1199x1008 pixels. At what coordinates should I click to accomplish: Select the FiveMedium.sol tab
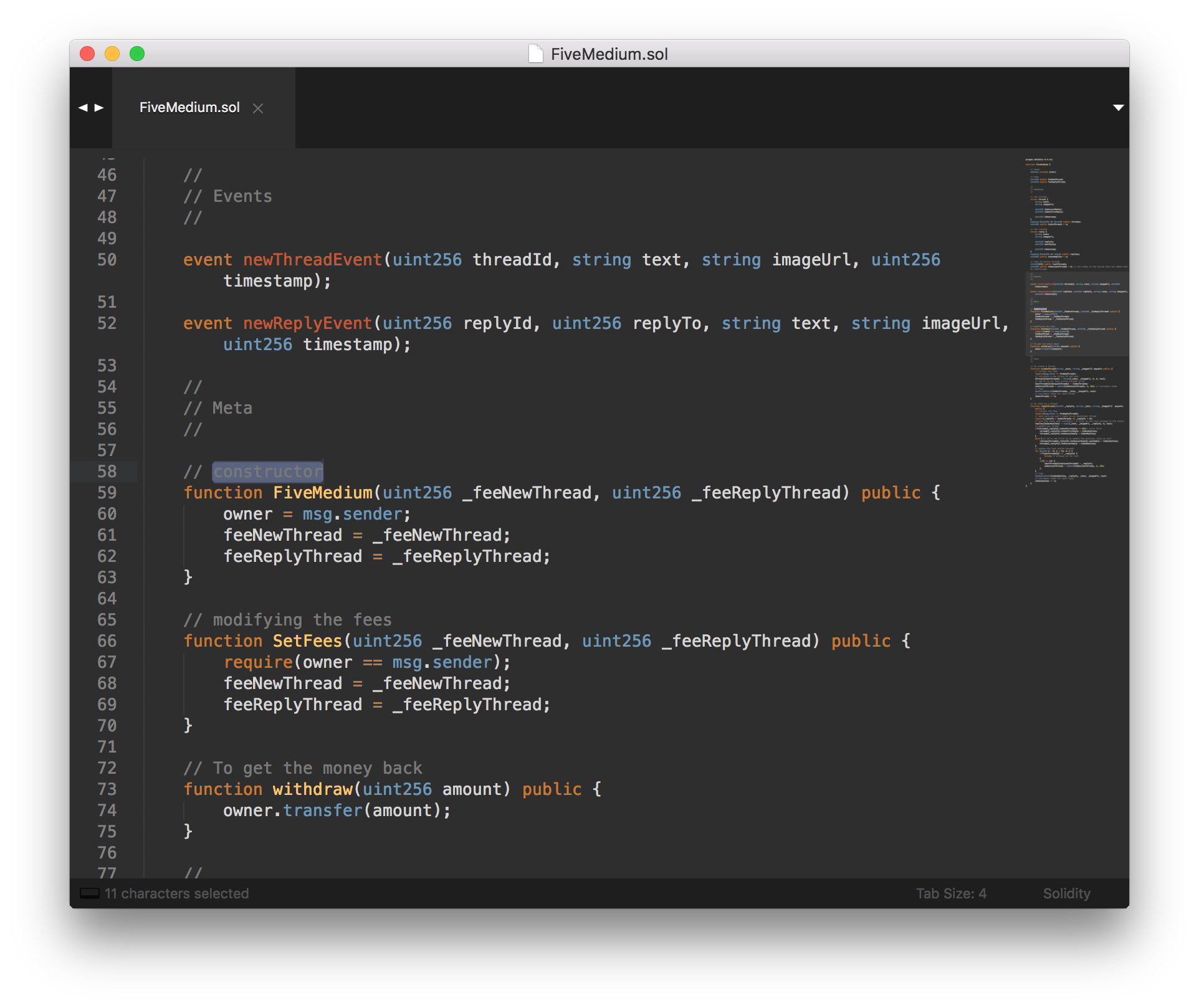point(189,108)
